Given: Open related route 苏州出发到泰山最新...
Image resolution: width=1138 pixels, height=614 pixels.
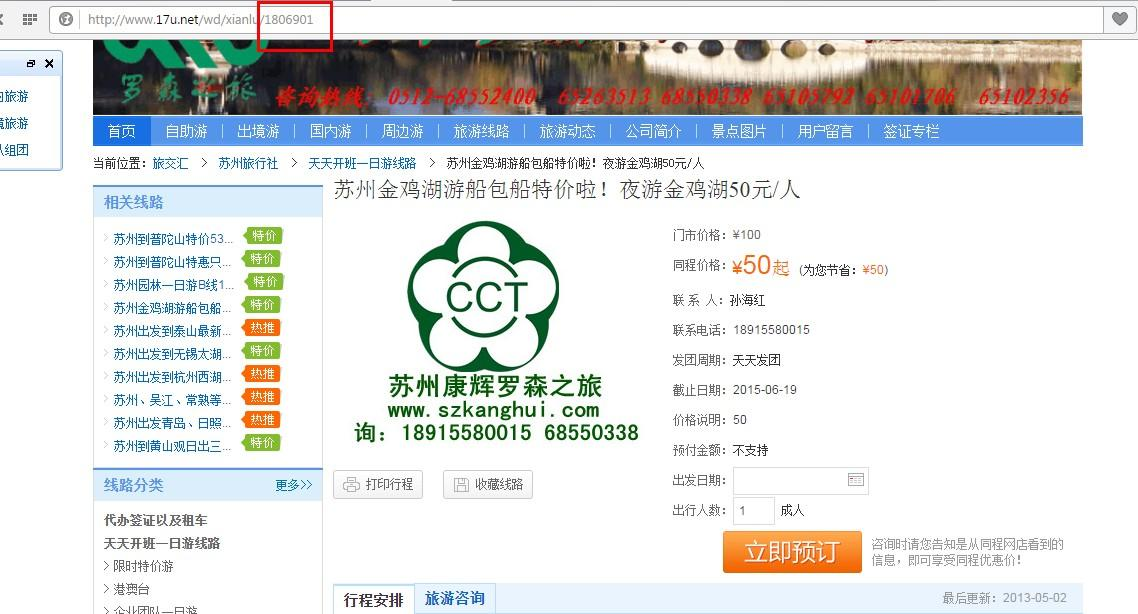Looking at the screenshot, I should (172, 331).
